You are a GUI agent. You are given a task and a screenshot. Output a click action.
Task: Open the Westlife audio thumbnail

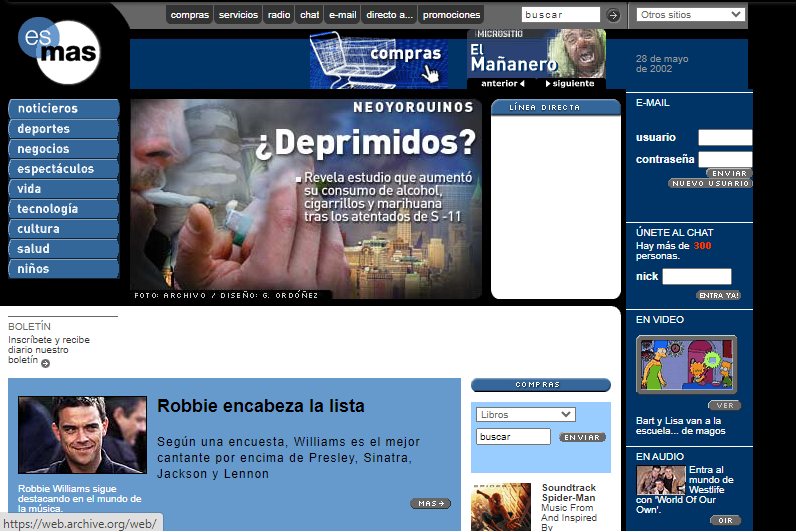tap(661, 480)
